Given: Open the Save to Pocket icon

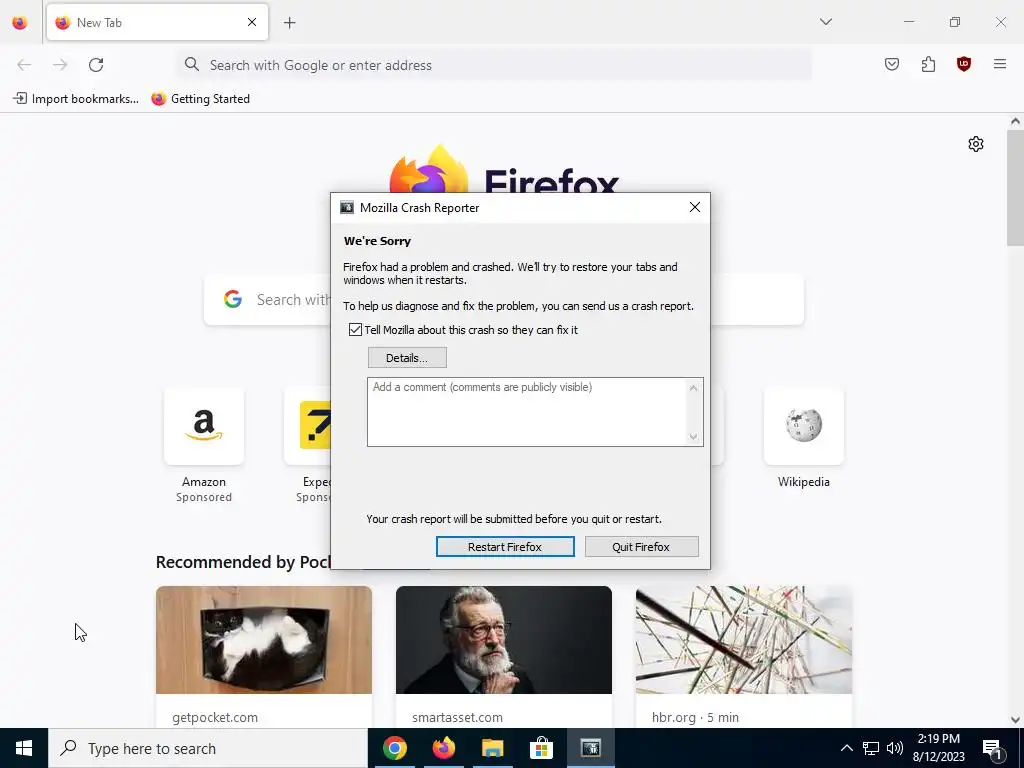Looking at the screenshot, I should [x=891, y=64].
